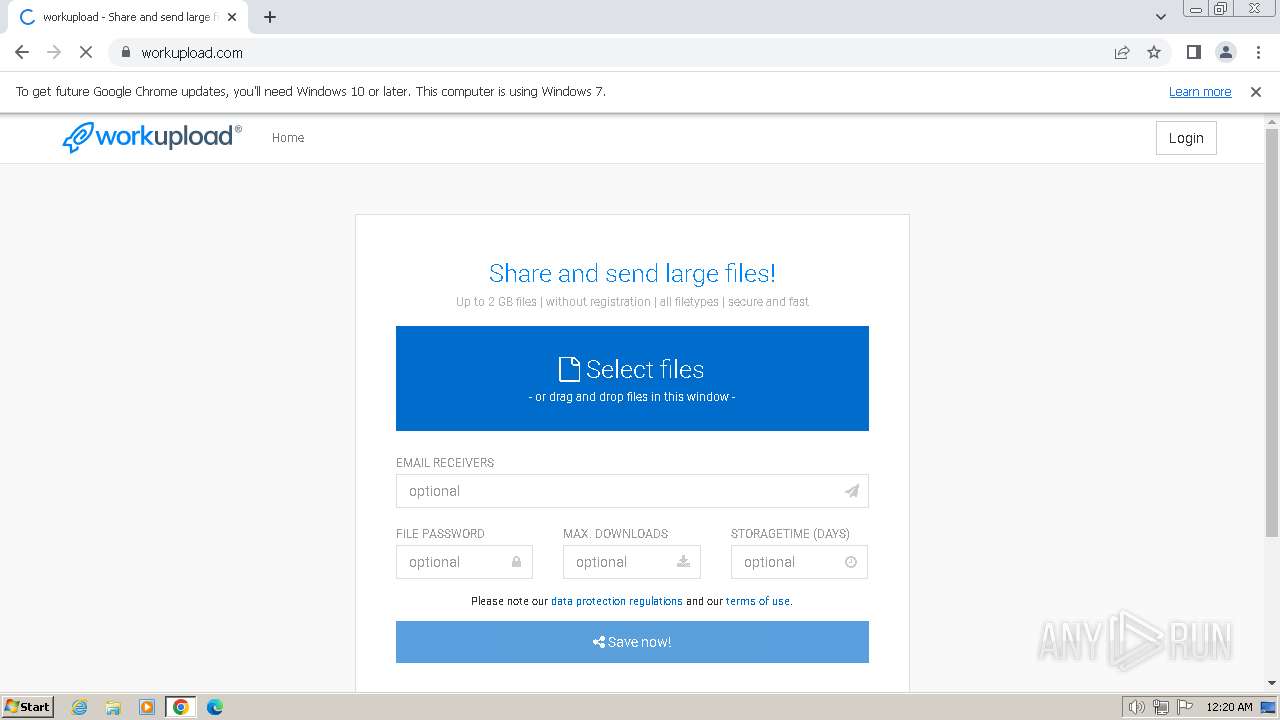The height and width of the screenshot is (720, 1280).
Task: Dismiss the Chrome update notification bar
Action: (1256, 92)
